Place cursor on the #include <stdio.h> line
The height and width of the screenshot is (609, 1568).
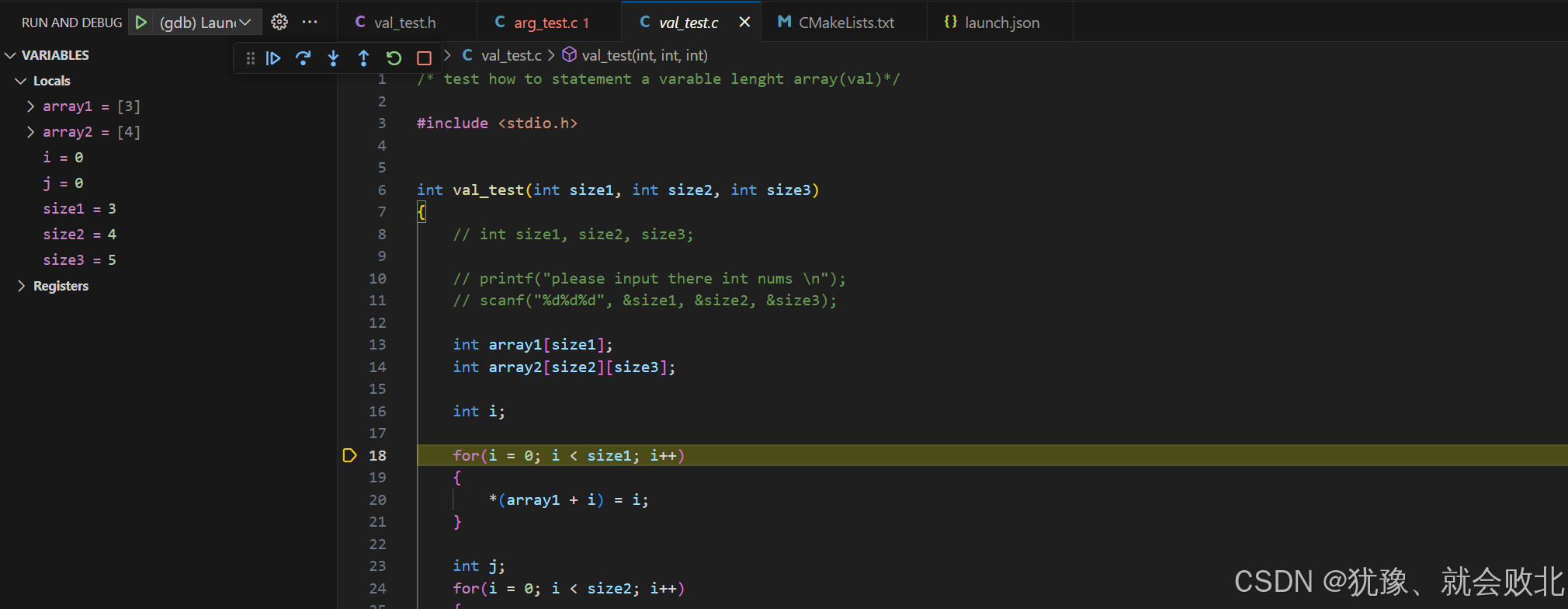497,124
